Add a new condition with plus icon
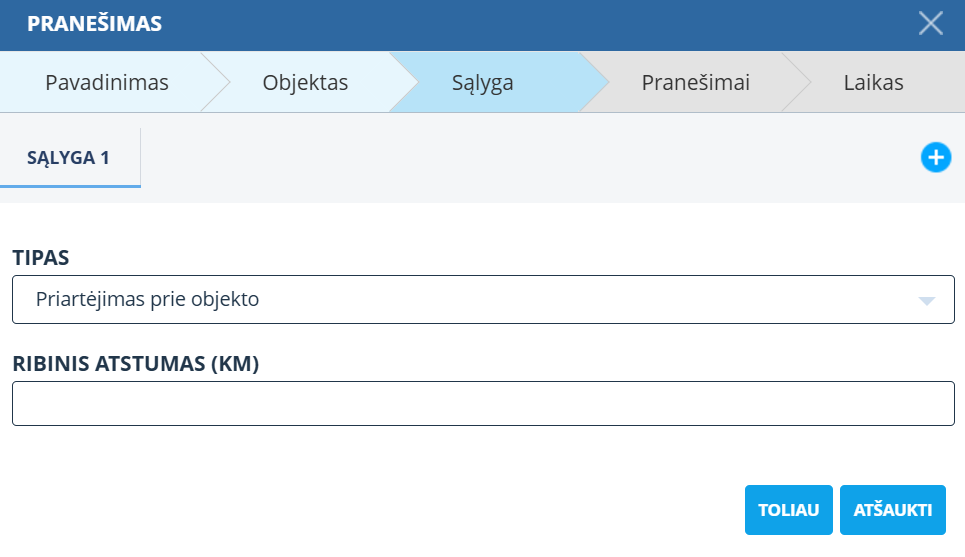The width and height of the screenshot is (965, 557). click(x=935, y=157)
